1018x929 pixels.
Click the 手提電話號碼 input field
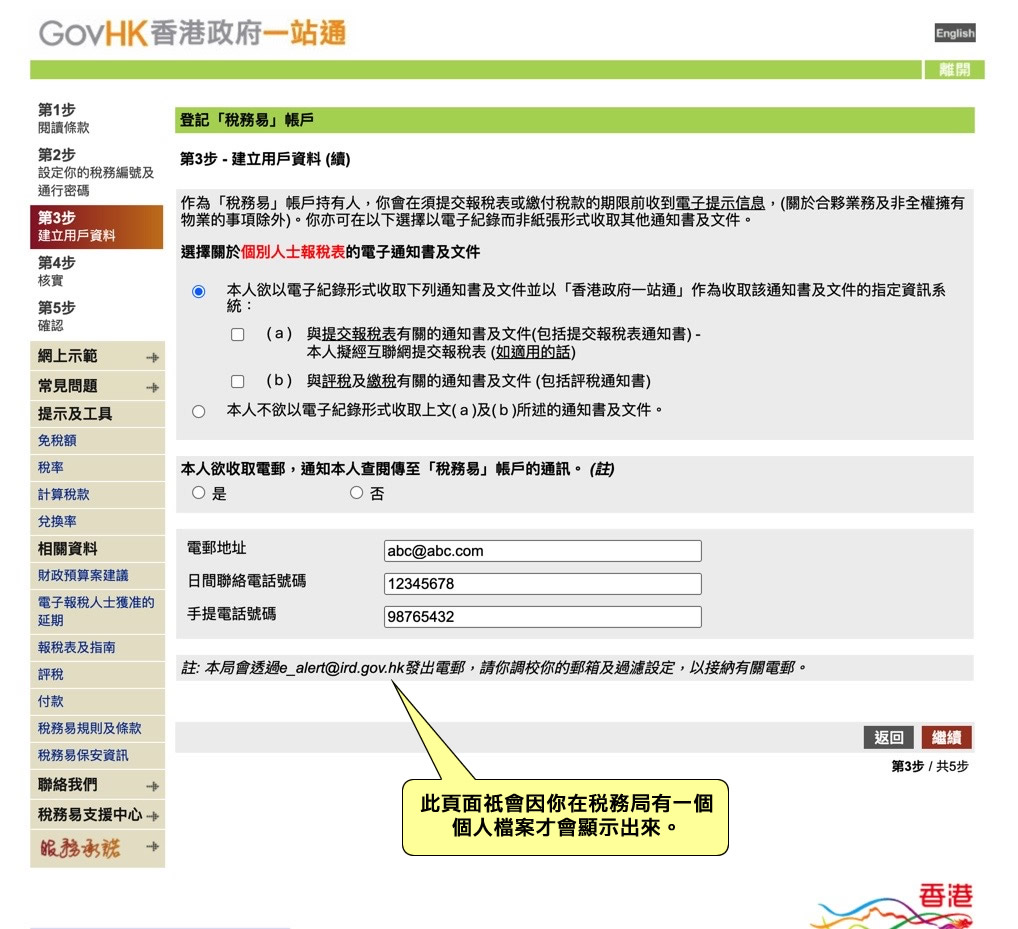pos(543,617)
